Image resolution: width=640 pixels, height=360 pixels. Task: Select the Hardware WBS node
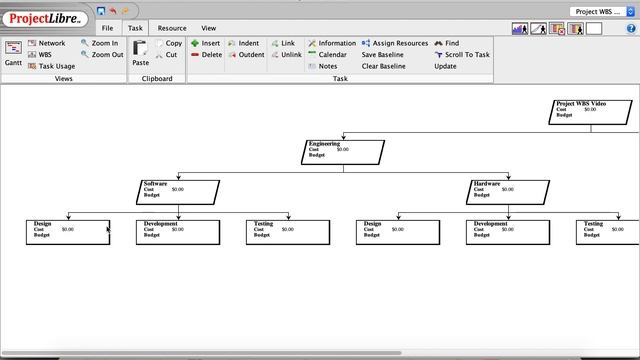508,192
